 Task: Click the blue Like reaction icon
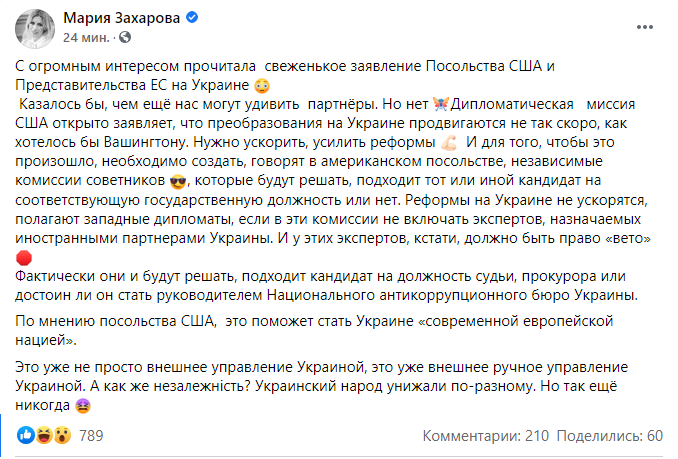point(26,435)
